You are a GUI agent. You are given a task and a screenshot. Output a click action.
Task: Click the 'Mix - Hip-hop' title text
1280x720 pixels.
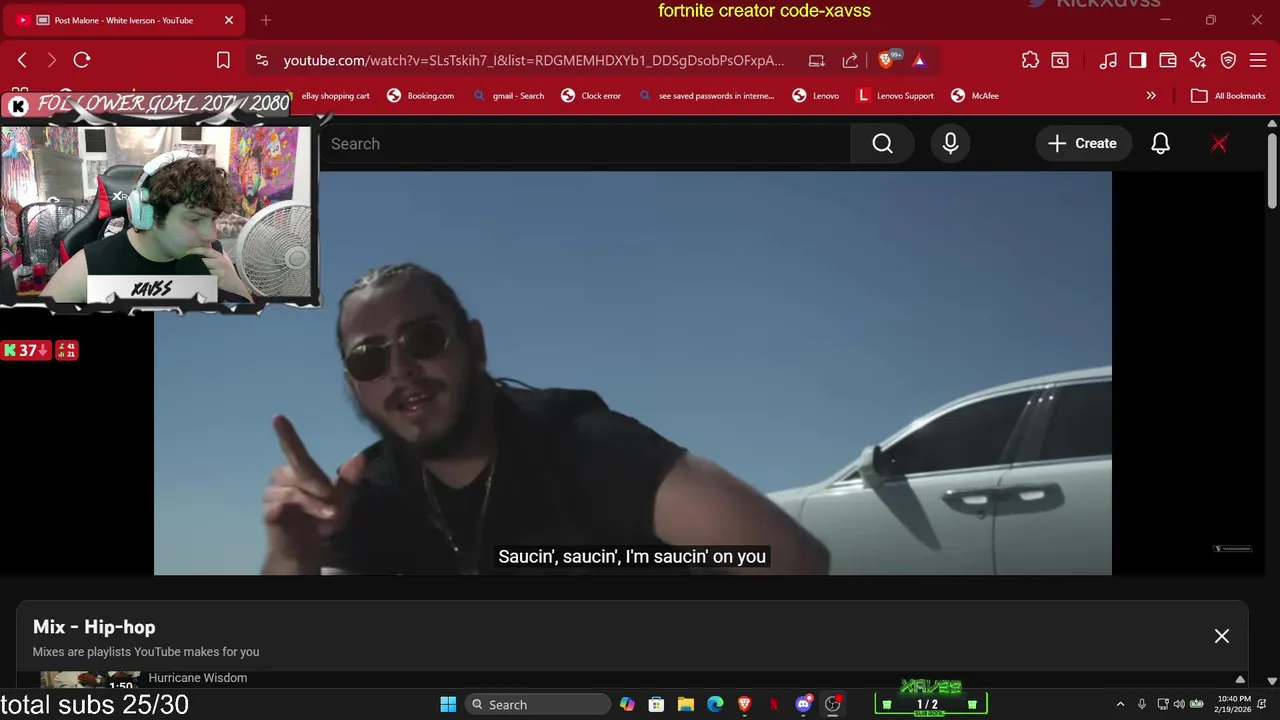tap(94, 627)
